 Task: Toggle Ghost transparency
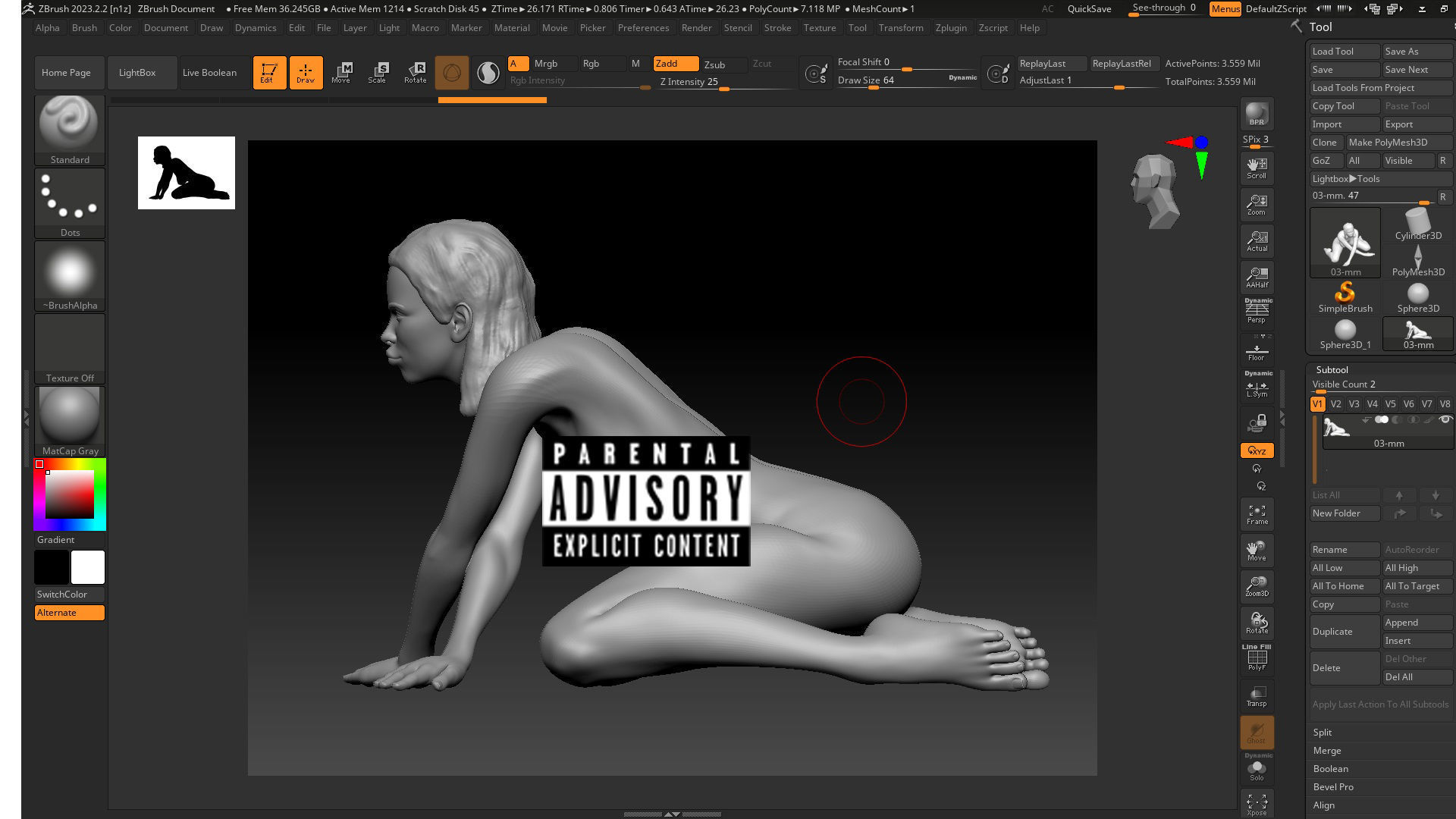click(1257, 733)
